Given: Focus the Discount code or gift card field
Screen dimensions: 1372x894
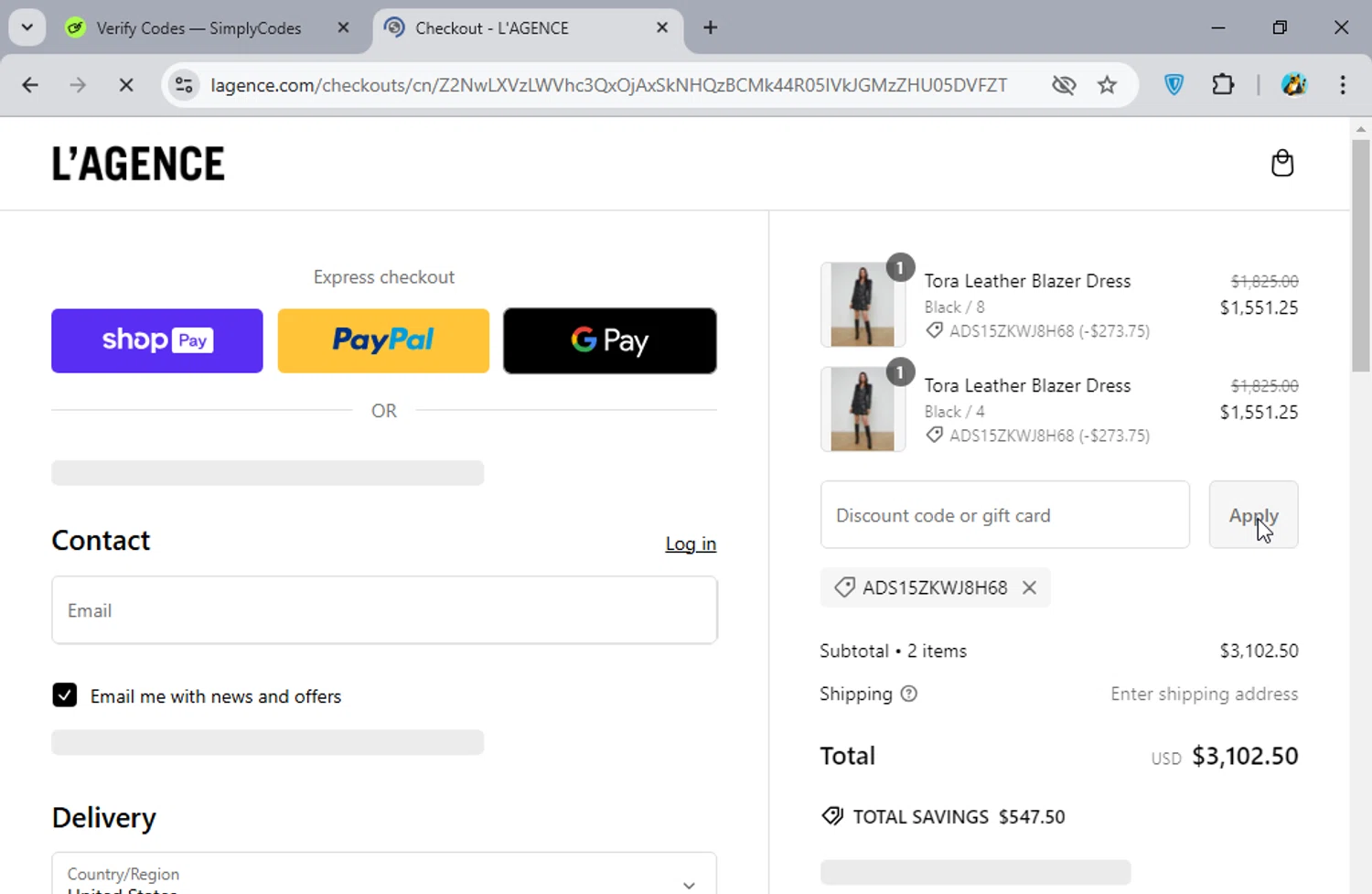Looking at the screenshot, I should (1005, 515).
